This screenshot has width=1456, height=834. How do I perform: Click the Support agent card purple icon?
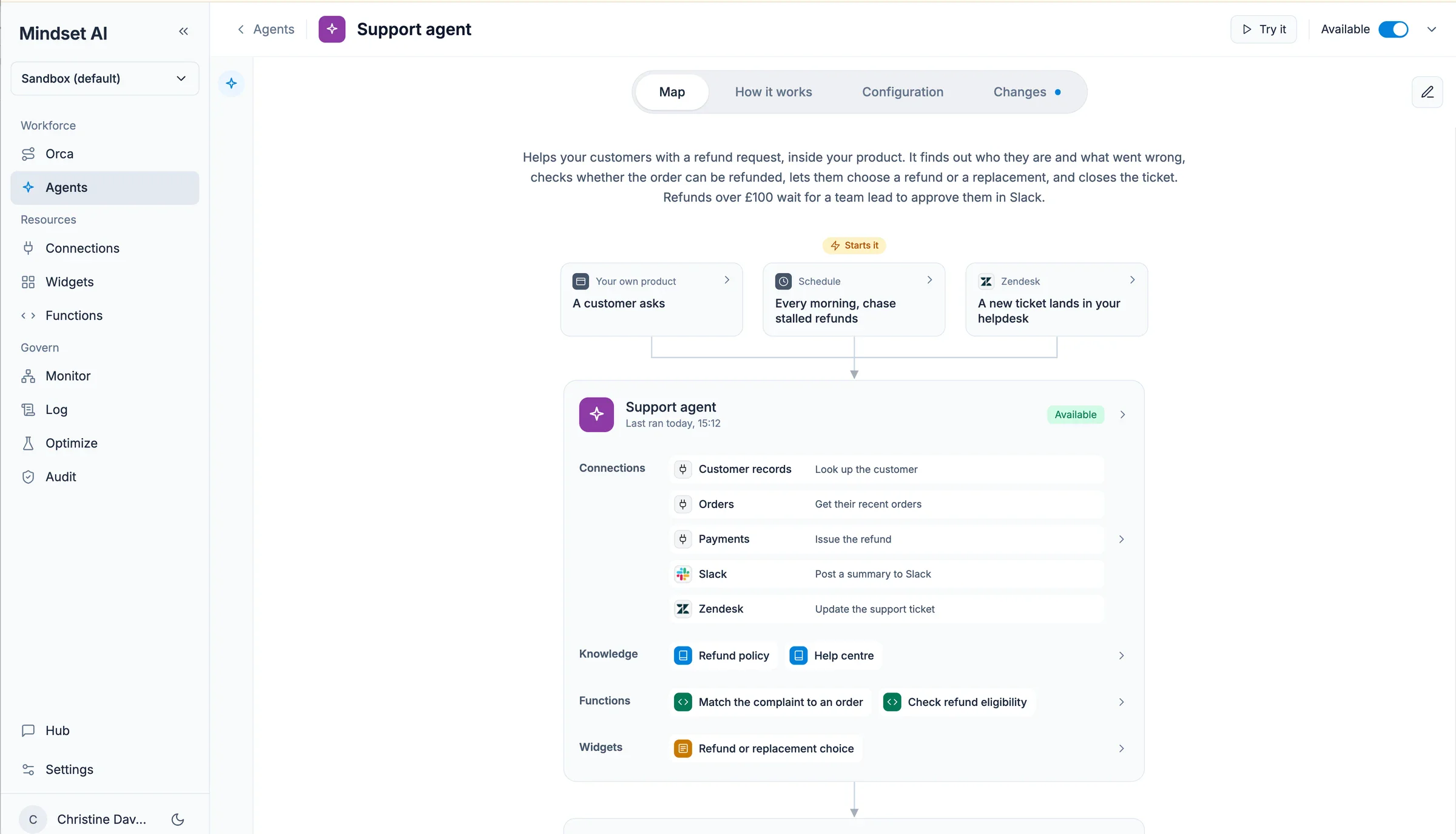[596, 415]
